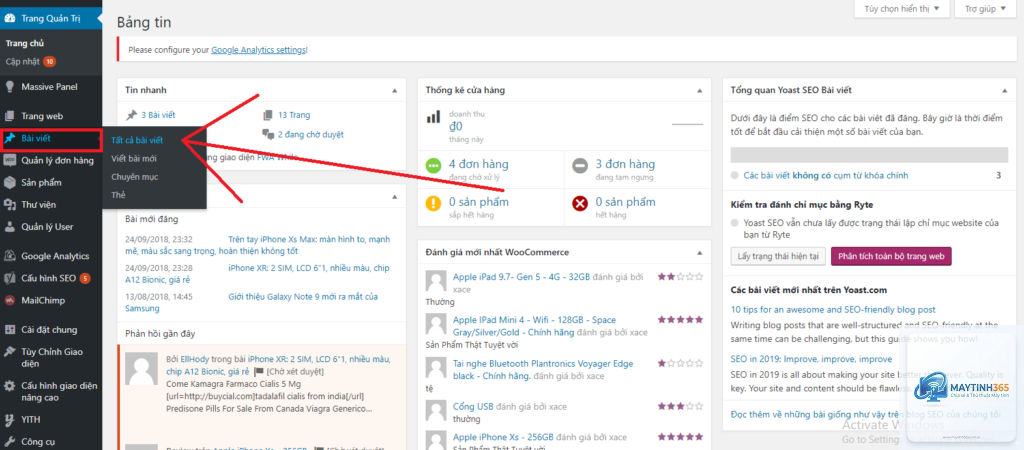
Task: Click the red out of stock icon
Action: [x=580, y=204]
